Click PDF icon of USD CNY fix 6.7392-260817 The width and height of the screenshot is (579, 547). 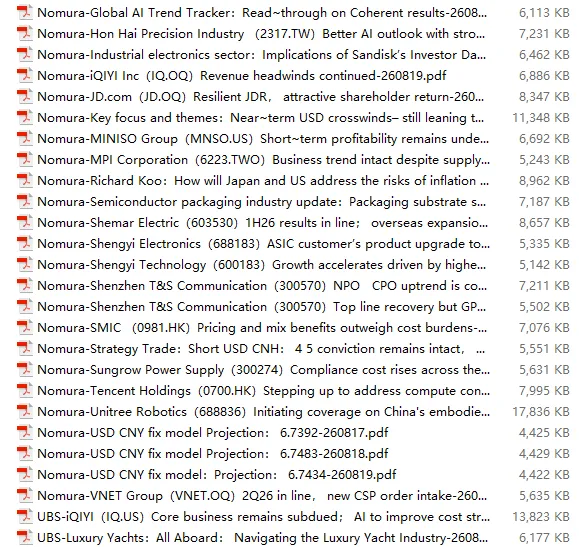(25, 433)
